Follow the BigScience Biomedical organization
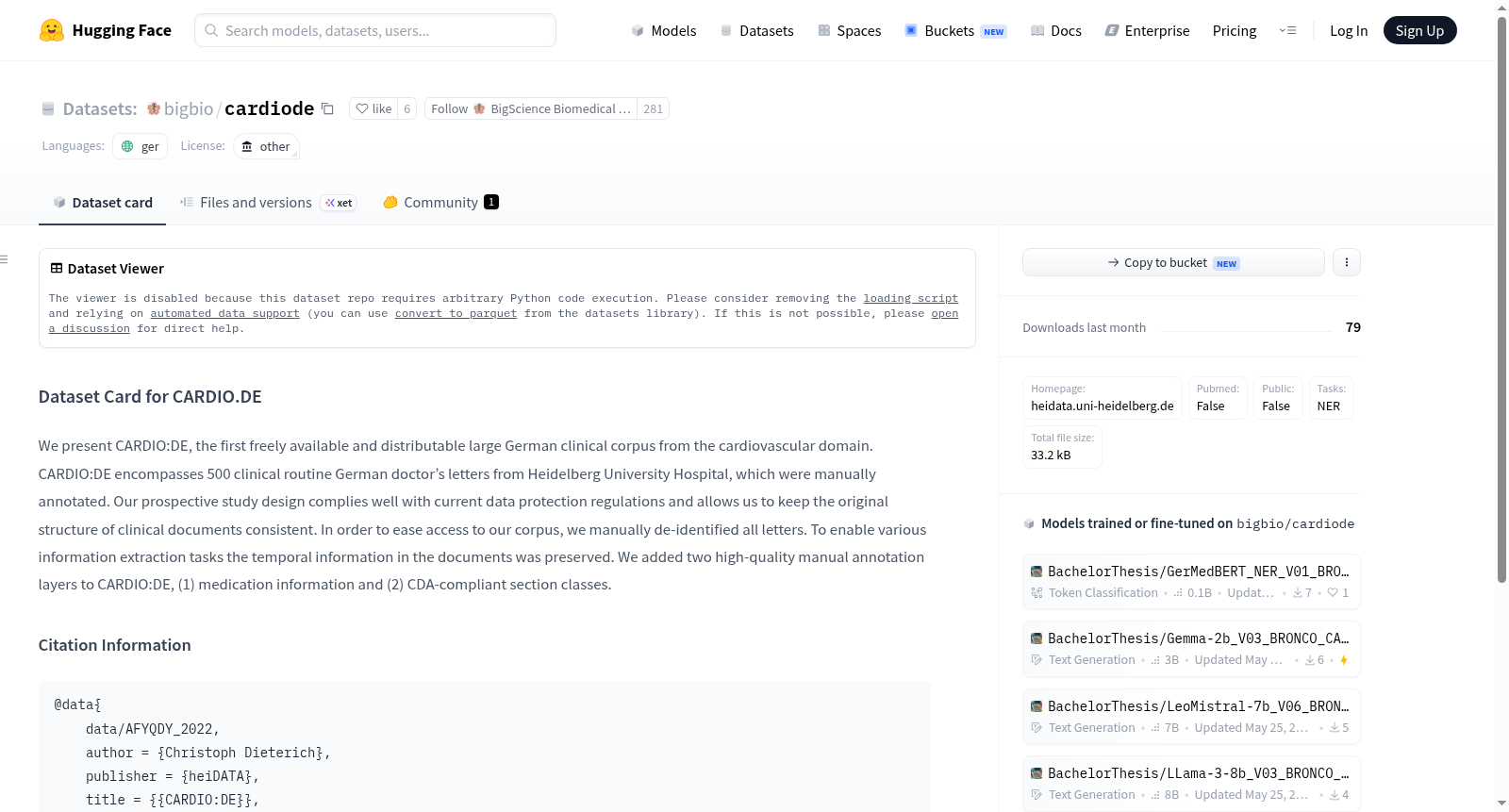 pyautogui.click(x=531, y=108)
